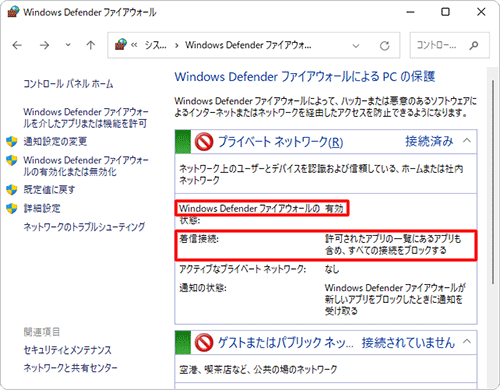This screenshot has height=390, width=500.
Task: Open 通知設定の変更 link
Action: [55, 142]
